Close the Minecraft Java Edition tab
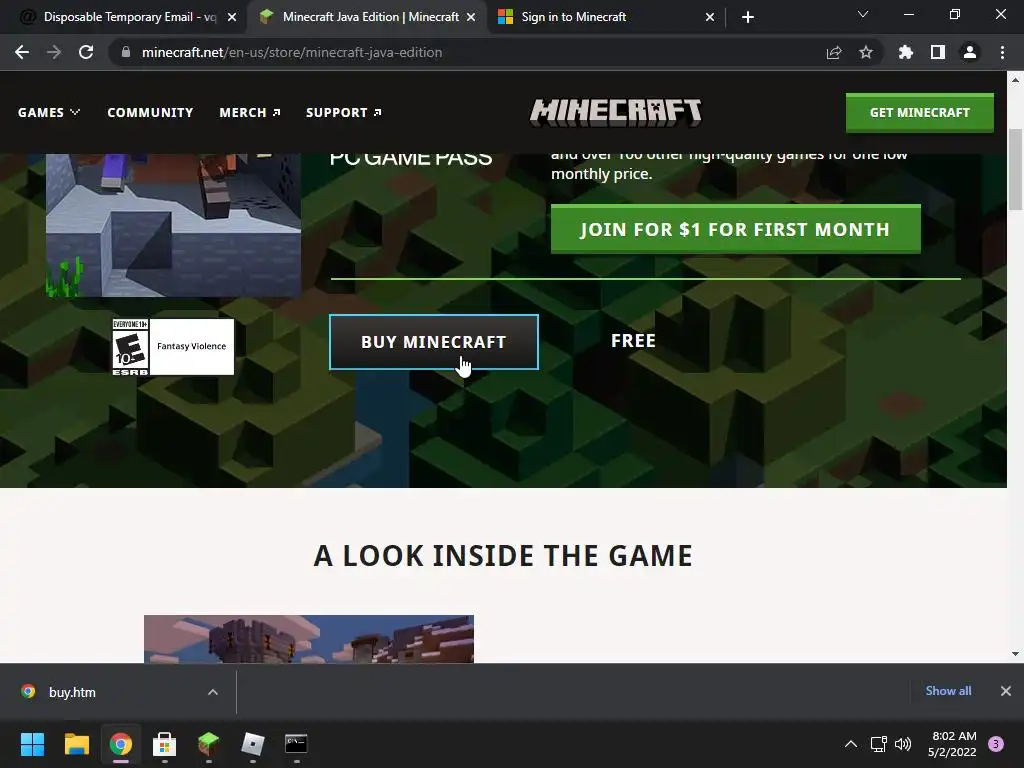1024x768 pixels. 471,17
